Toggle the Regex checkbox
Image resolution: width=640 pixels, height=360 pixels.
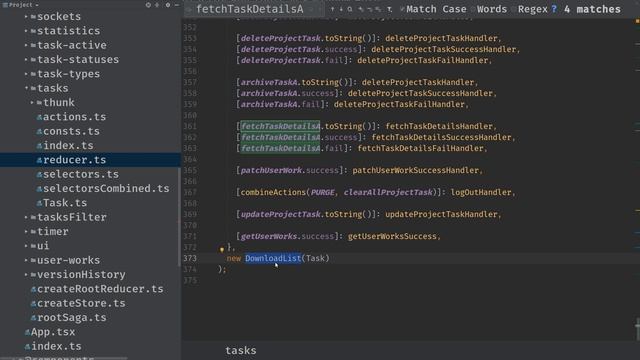[514, 9]
